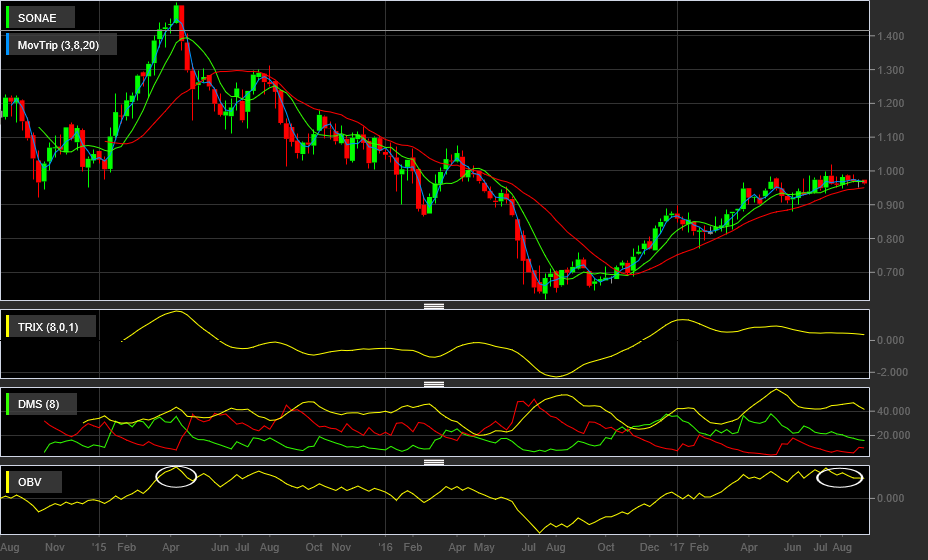Click the yellow color bar beside TRIX
The height and width of the screenshot is (560, 928).
click(x=8, y=327)
